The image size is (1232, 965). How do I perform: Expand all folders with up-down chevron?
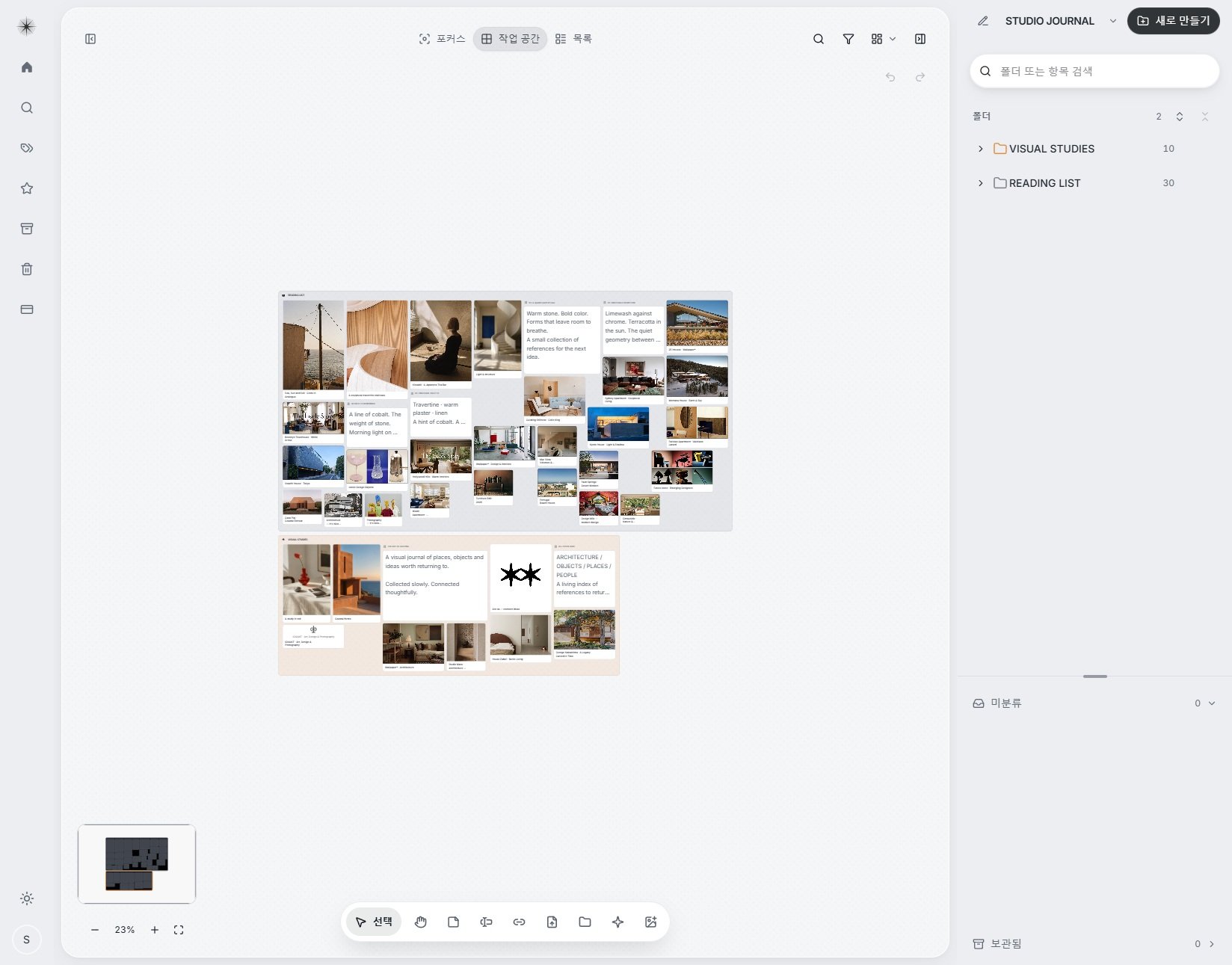[1180, 117]
